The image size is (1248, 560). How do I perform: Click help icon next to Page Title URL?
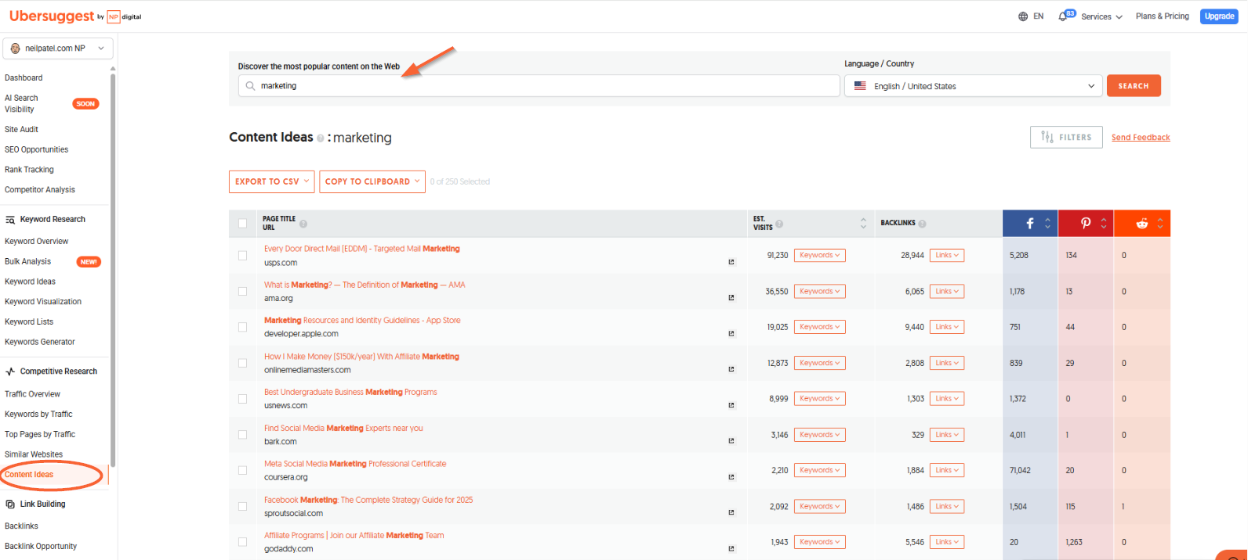pyautogui.click(x=303, y=224)
